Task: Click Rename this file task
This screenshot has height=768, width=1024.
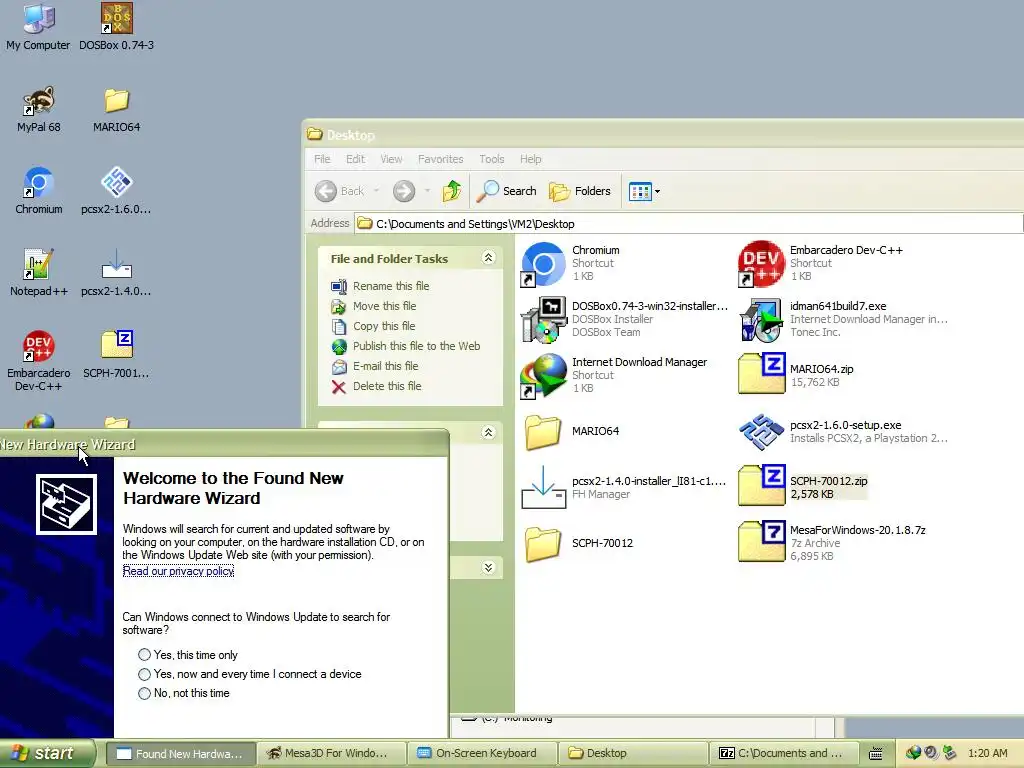Action: click(x=381, y=286)
